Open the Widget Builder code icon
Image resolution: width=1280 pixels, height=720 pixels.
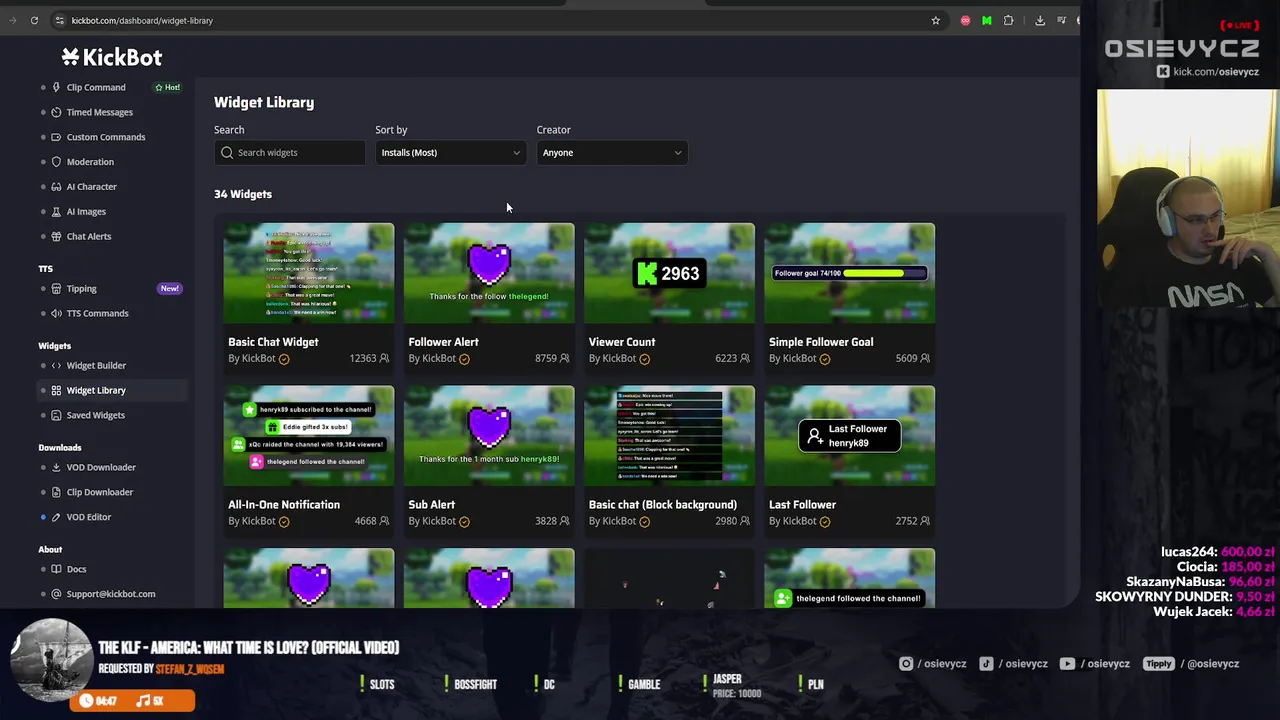[x=56, y=366]
